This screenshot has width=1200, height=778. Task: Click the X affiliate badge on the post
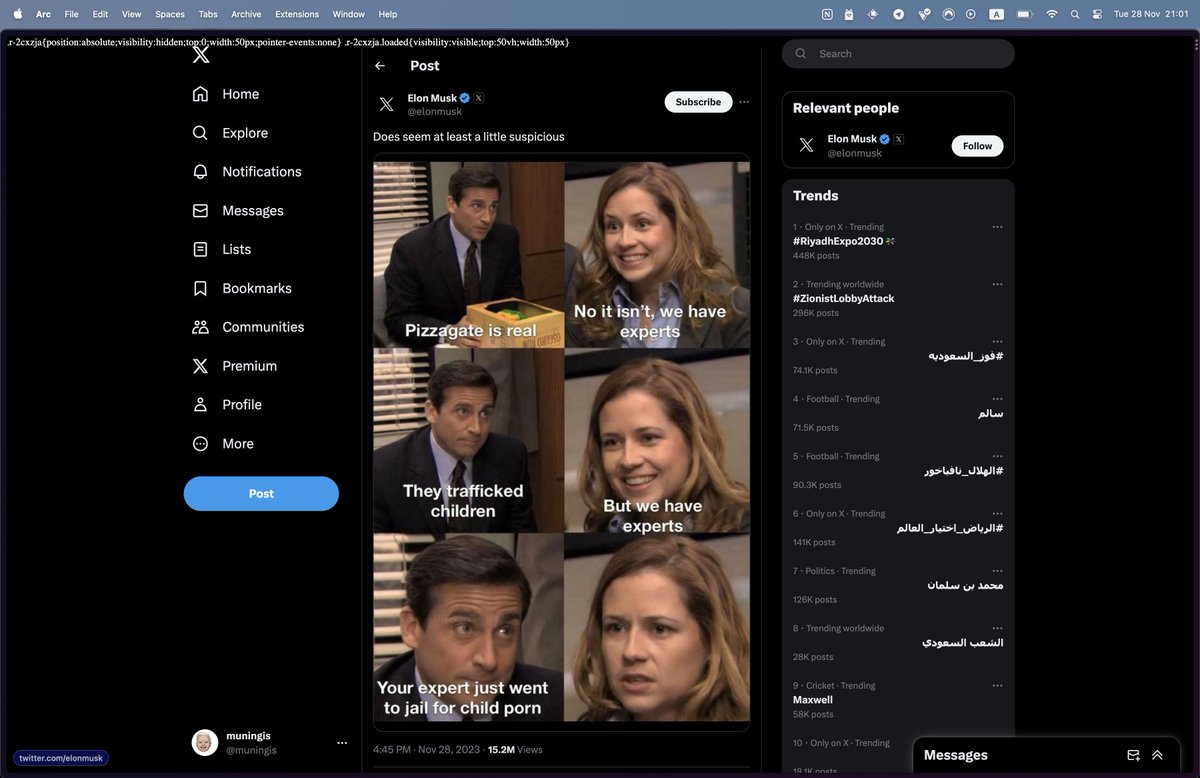click(x=479, y=98)
